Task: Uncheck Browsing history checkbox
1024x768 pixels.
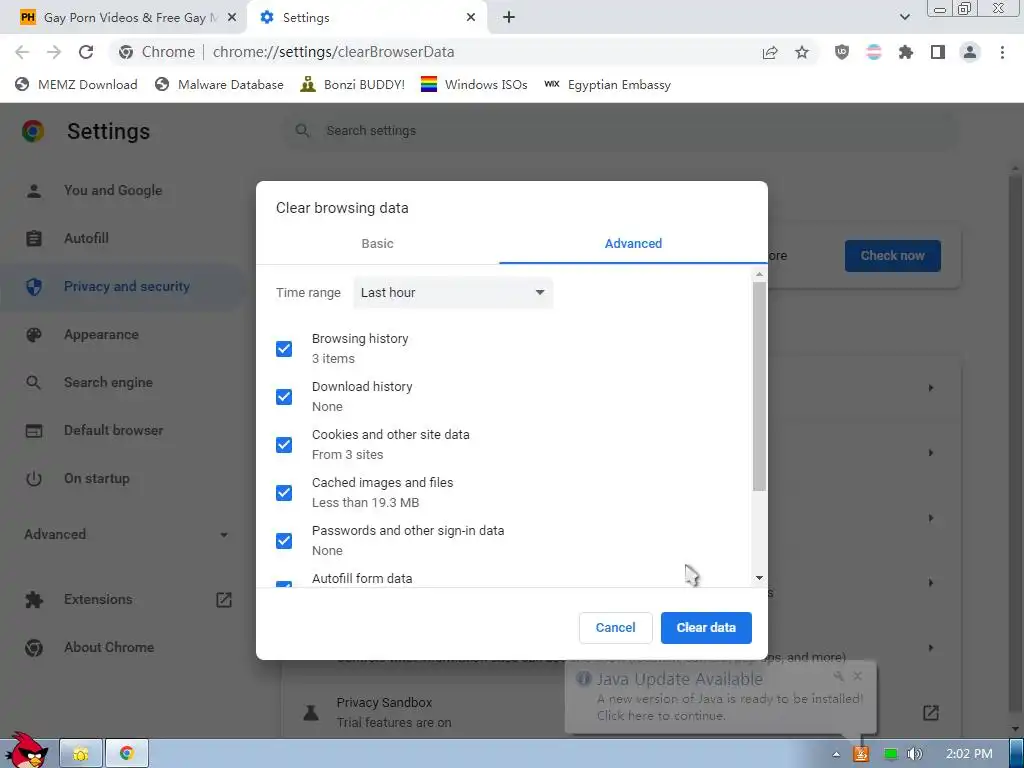Action: (x=284, y=349)
